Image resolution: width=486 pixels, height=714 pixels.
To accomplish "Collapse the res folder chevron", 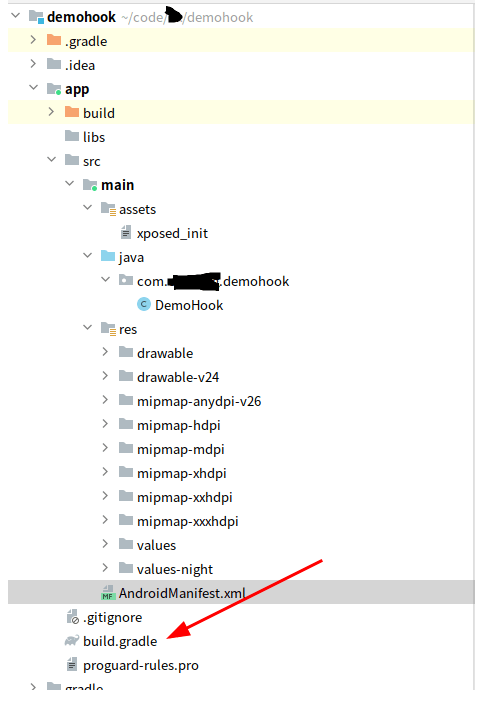I will pyautogui.click(x=87, y=328).
